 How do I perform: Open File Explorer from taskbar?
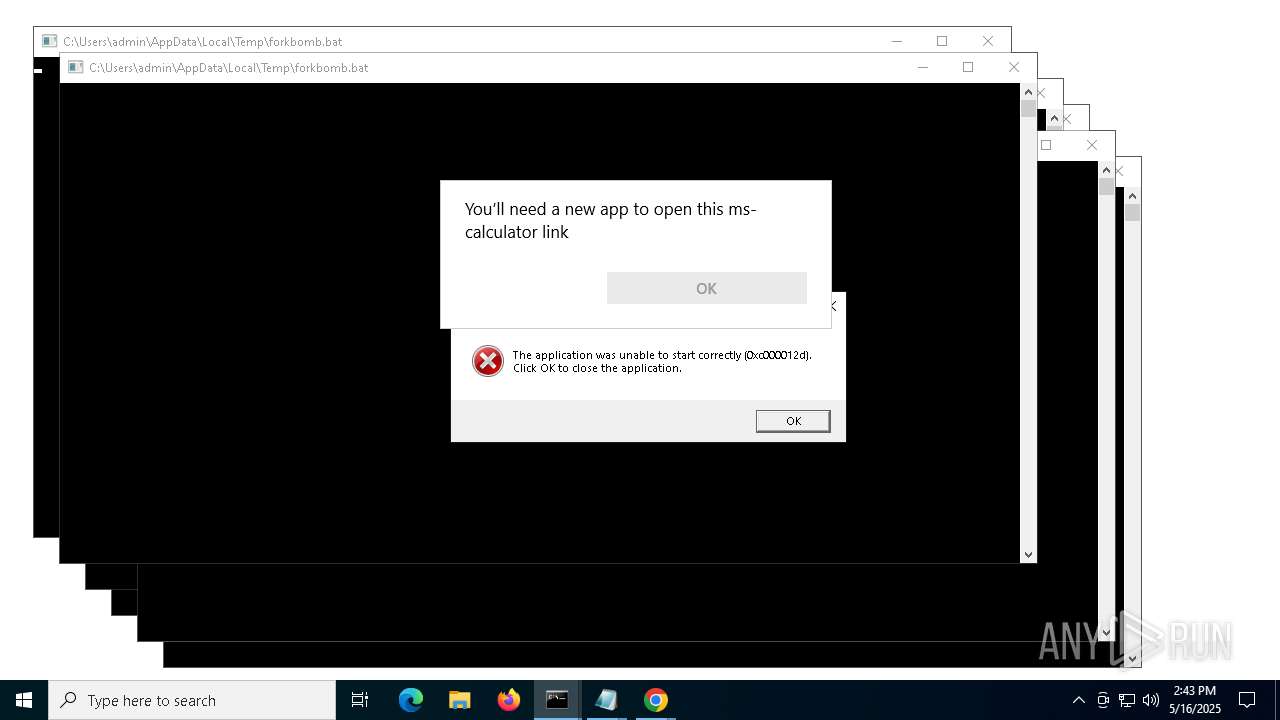[x=459, y=700]
